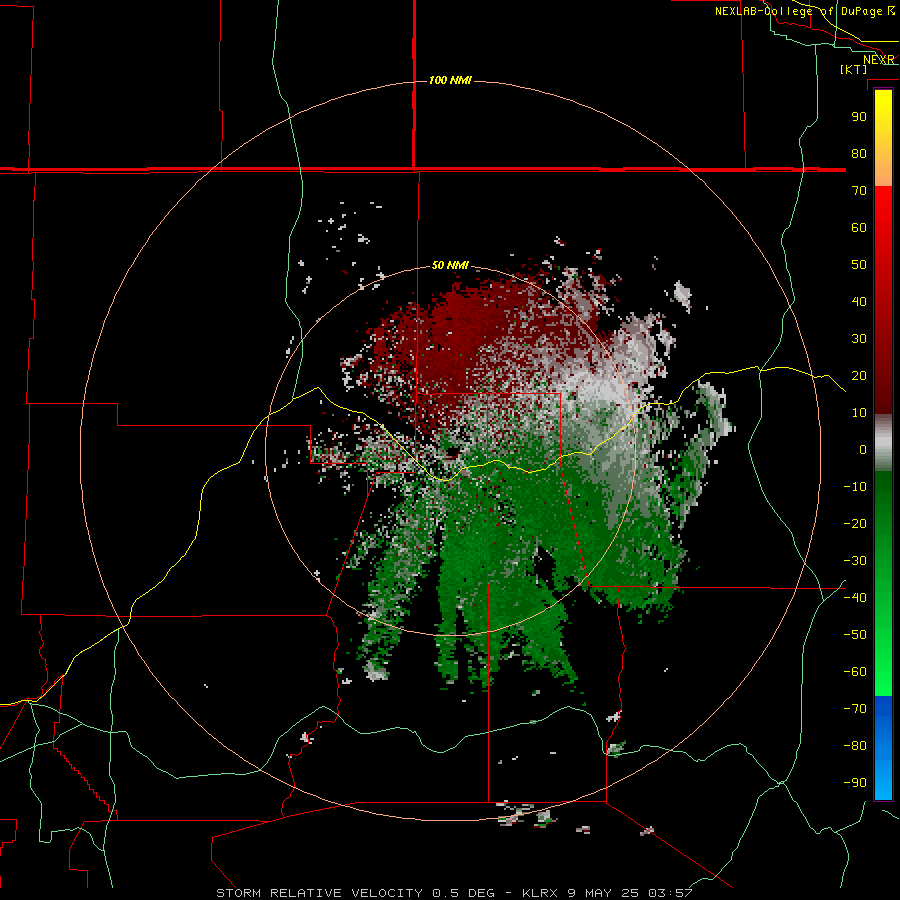The height and width of the screenshot is (900, 900).
Task: Click the 10 value on velocity scale
Action: pyautogui.click(x=859, y=413)
